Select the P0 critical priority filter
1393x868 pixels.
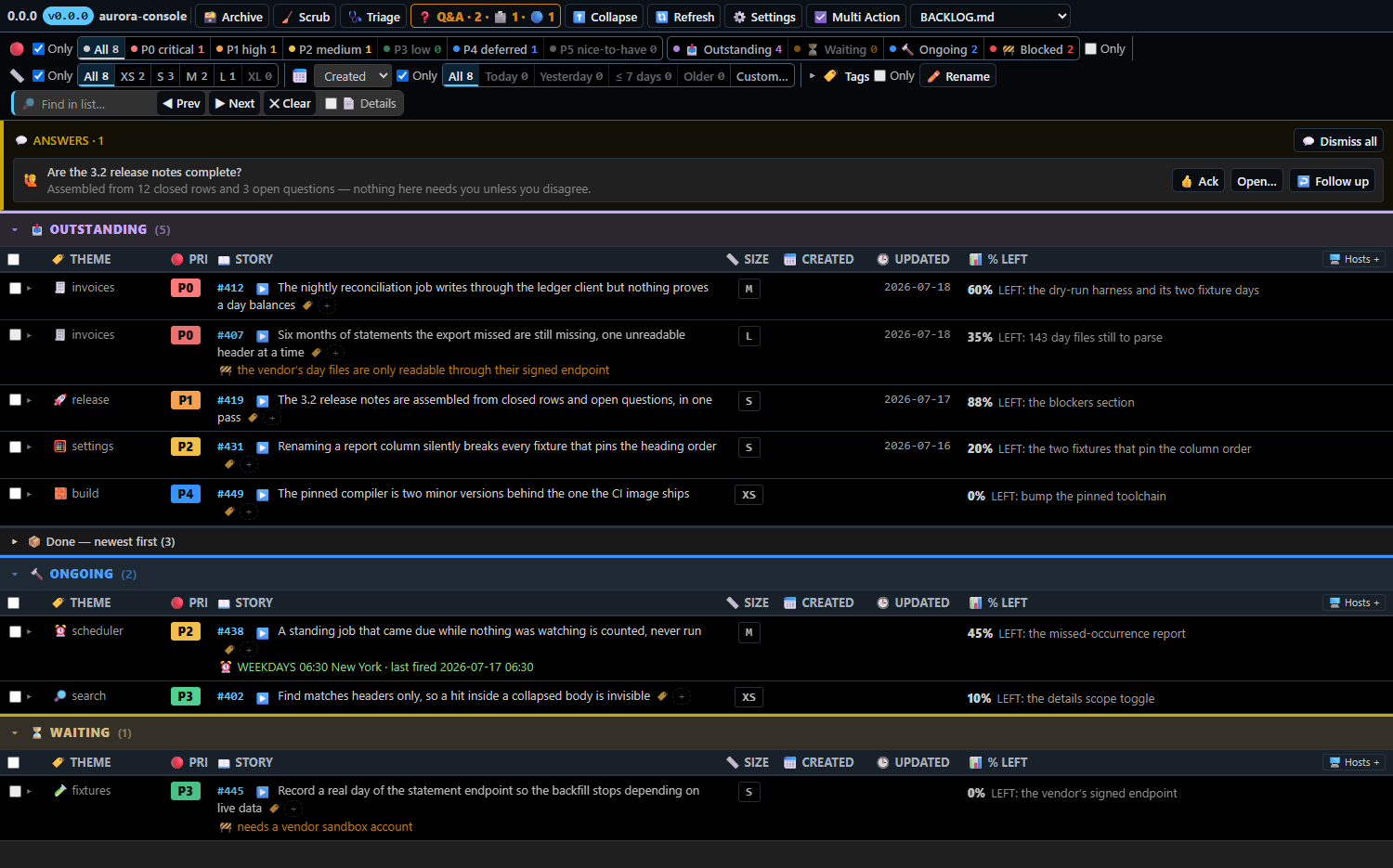167,49
